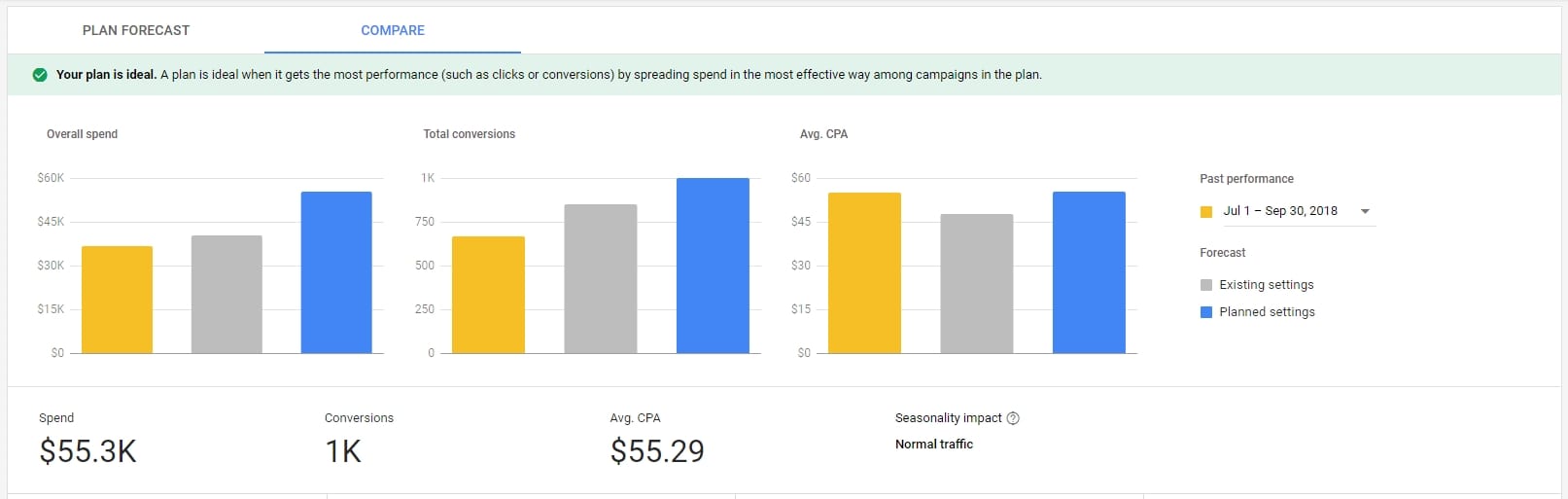Click the Planned settings legend label

[1267, 312]
